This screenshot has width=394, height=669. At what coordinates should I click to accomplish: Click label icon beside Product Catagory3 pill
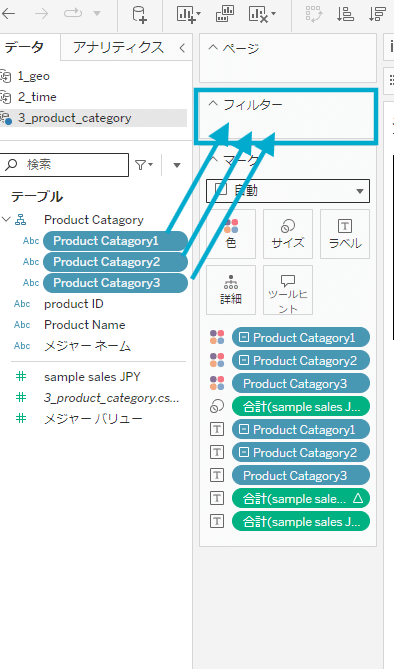tap(217, 475)
